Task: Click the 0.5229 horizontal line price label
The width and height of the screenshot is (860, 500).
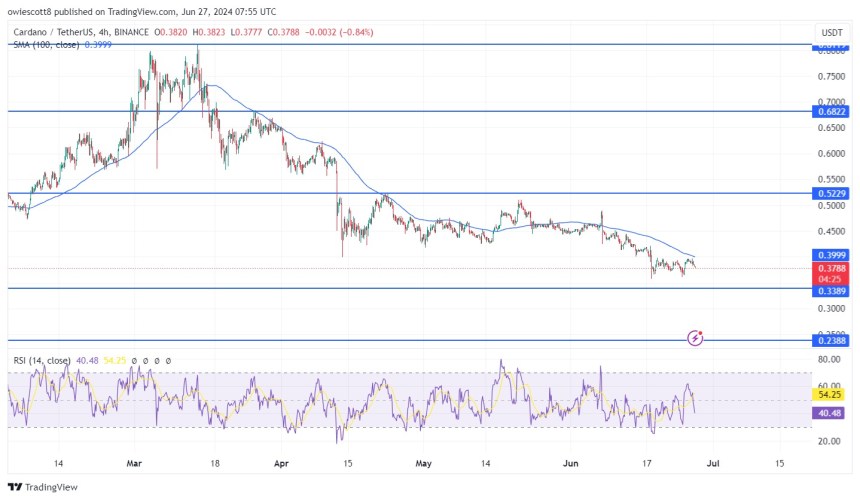Action: point(833,193)
